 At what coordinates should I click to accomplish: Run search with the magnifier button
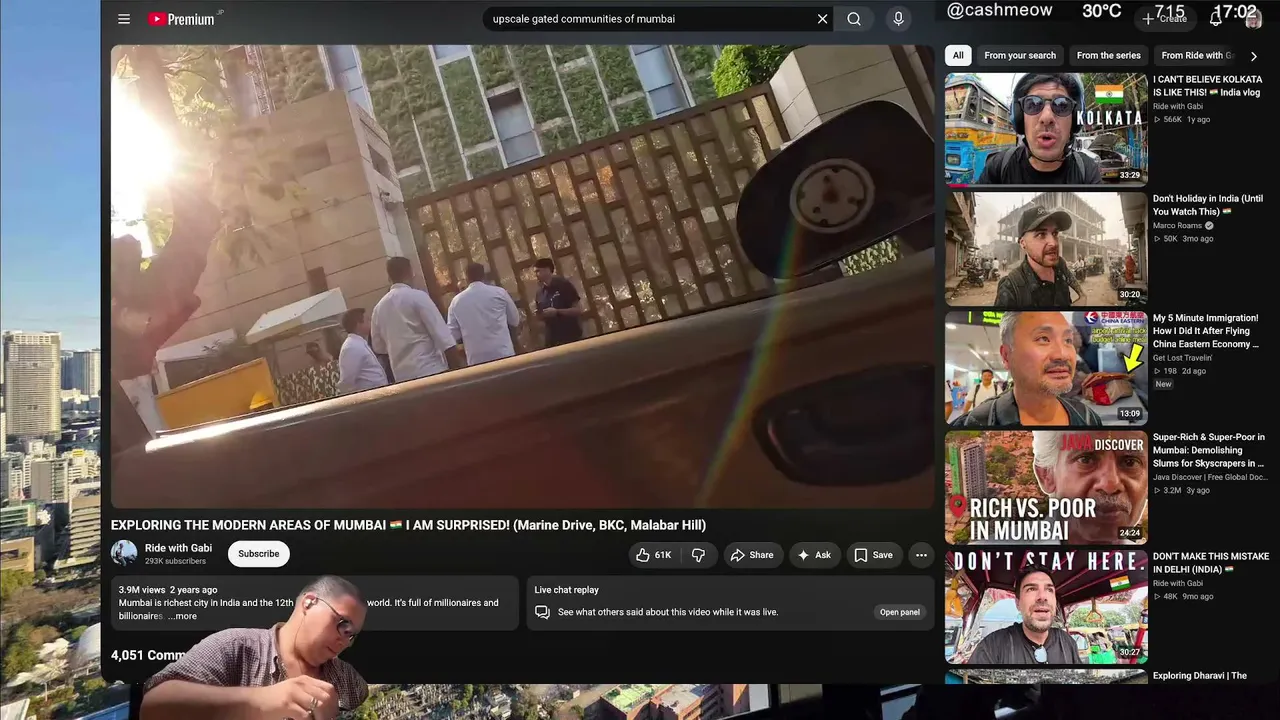(x=854, y=19)
